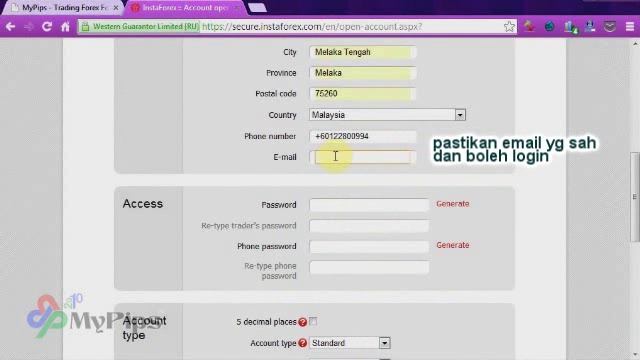Select the InstaForex Account opening tab
Screen dimensions: 640x360
pyautogui.click(x=186, y=8)
